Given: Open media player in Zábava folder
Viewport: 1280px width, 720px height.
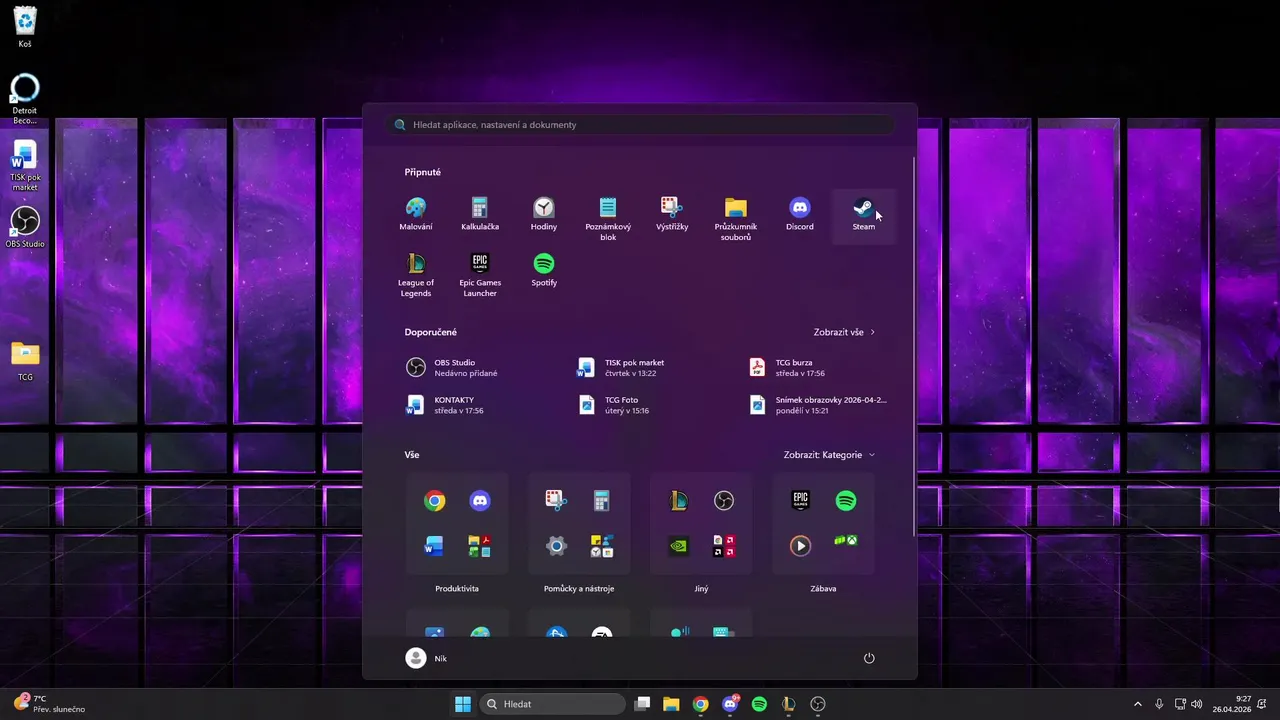Looking at the screenshot, I should click(x=800, y=546).
